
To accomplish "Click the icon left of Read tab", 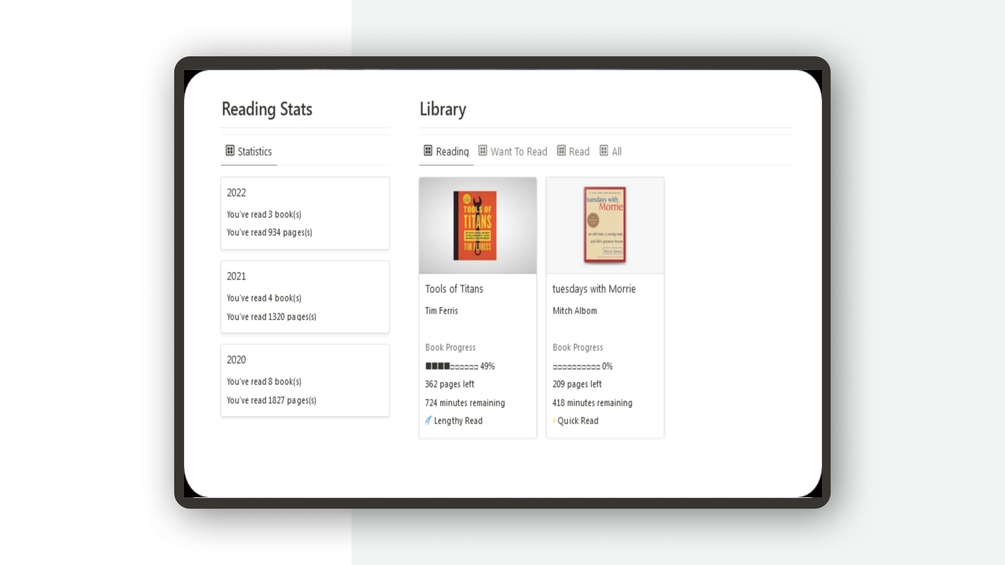I will pos(561,151).
